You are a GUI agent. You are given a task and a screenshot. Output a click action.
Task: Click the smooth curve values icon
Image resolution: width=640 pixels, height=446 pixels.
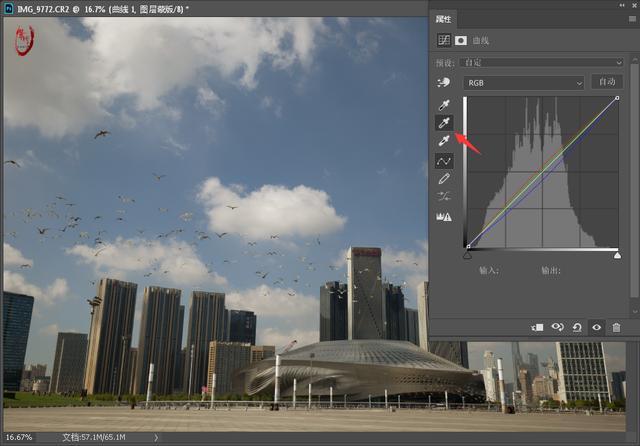[445, 196]
